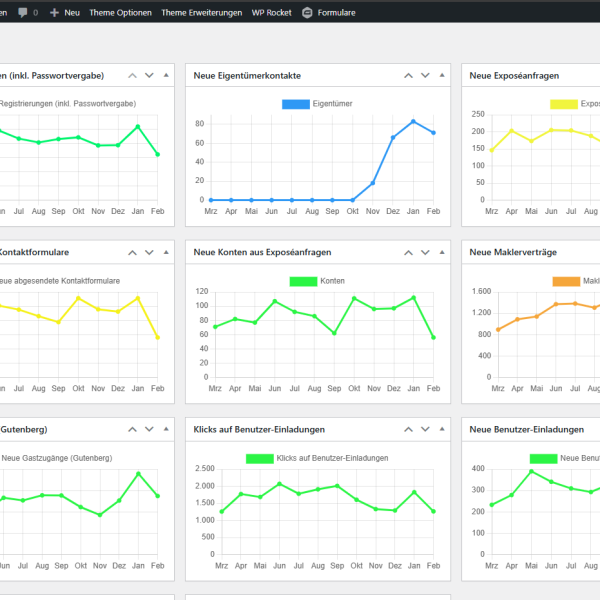Move Neue Eigentümerkontakte widget down
600x600 pixels.
pos(425,75)
